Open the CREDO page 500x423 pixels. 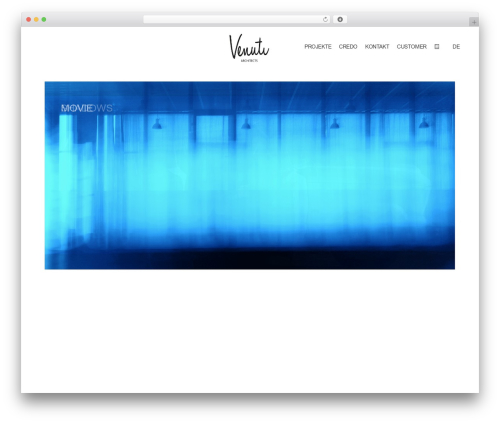[x=348, y=47]
